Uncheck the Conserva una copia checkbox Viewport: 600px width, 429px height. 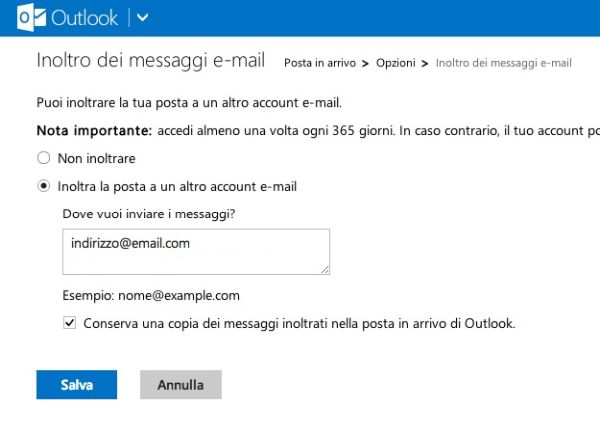(x=69, y=323)
